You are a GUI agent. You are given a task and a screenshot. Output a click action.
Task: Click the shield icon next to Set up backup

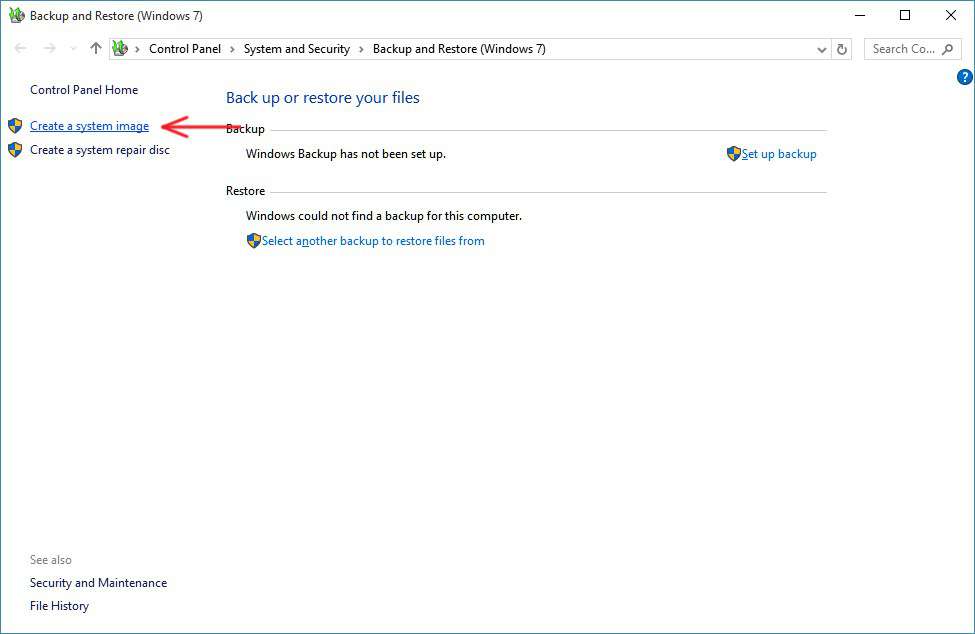pos(734,154)
